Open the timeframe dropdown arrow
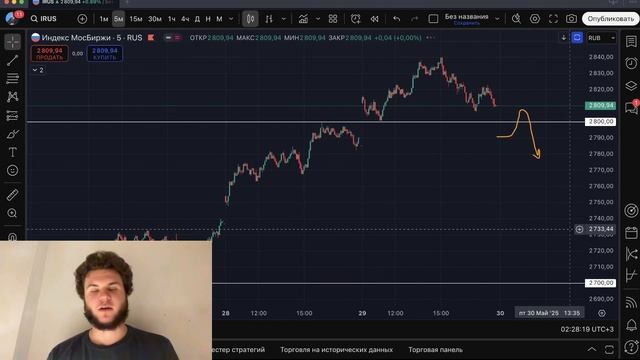 point(231,19)
